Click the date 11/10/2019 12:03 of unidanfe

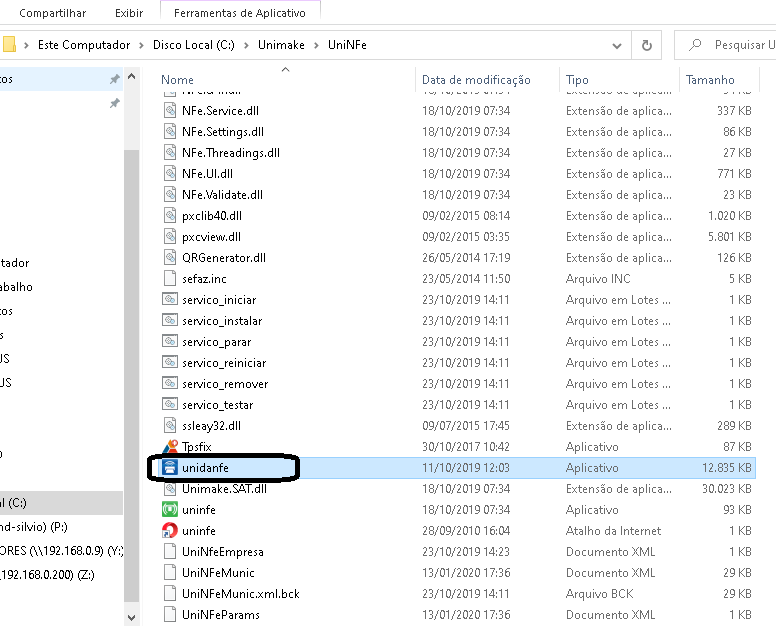[466, 468]
